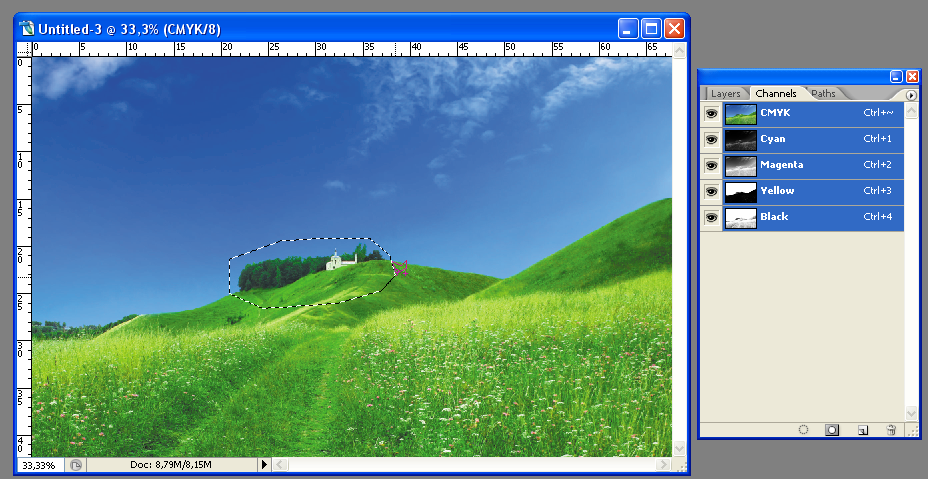Maximize the Untitled-3 document window
The height and width of the screenshot is (479, 928).
(652, 28)
